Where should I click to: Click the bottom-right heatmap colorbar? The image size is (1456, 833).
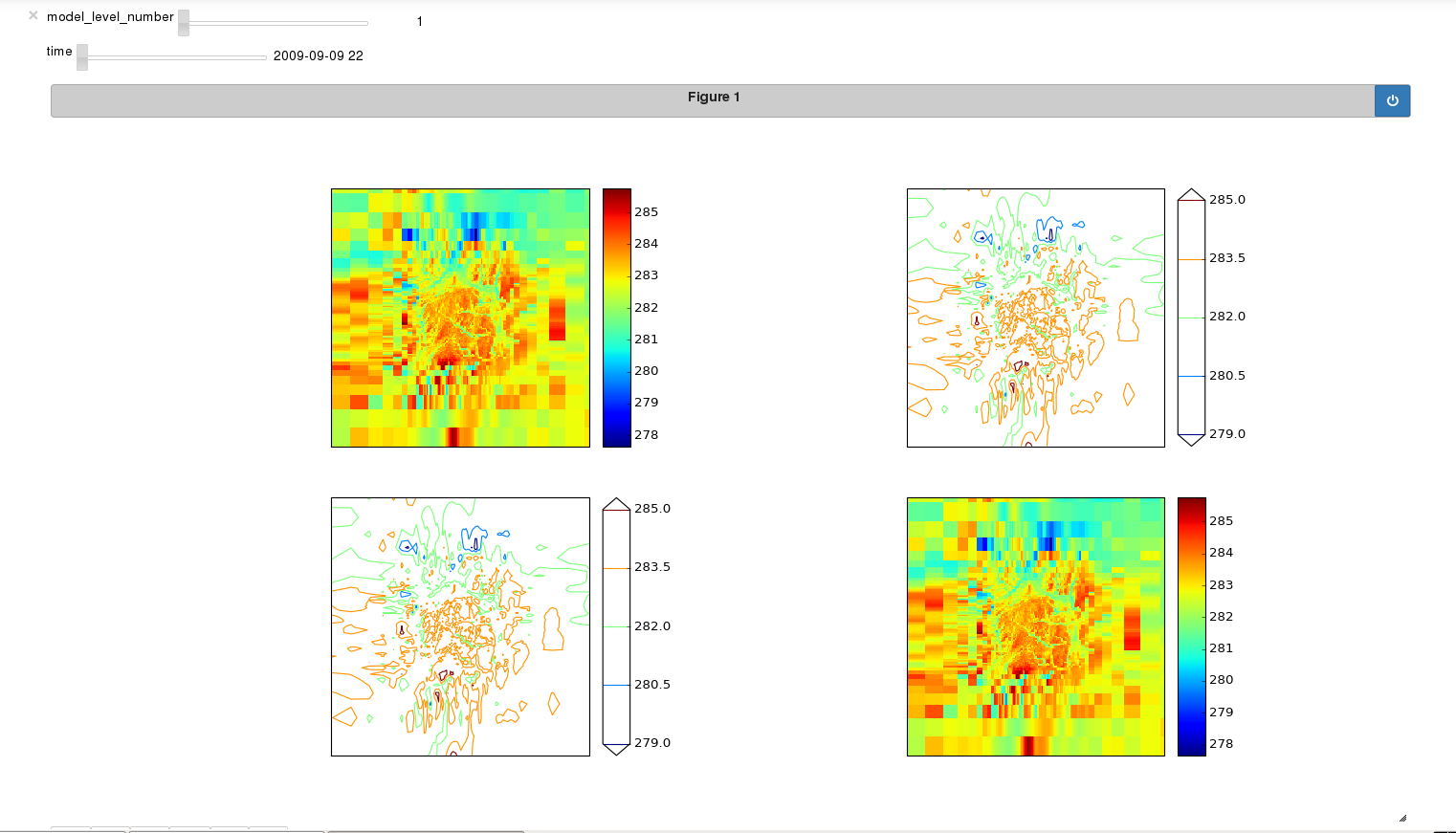(1192, 626)
